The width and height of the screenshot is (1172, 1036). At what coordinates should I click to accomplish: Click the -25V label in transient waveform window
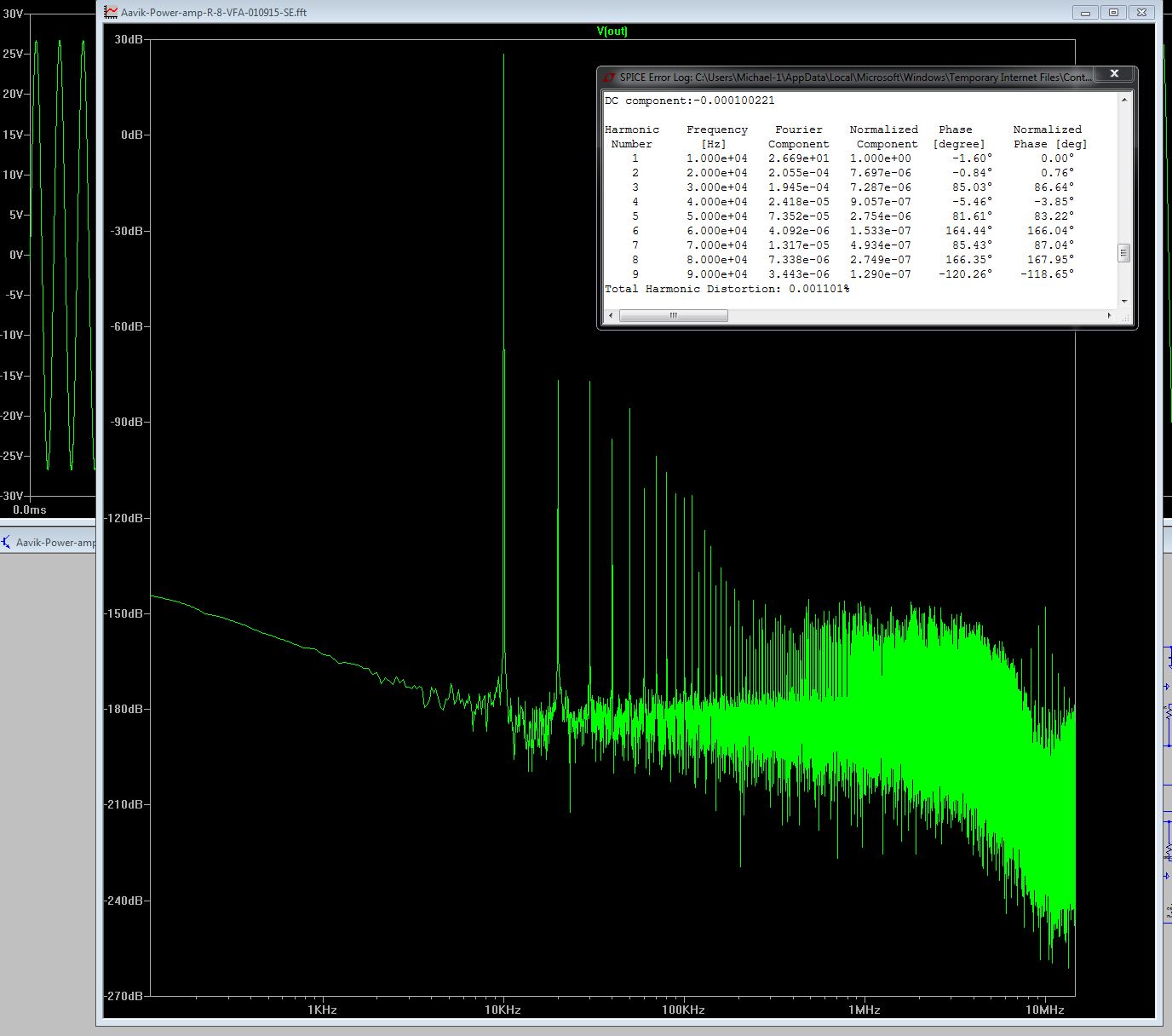point(11,456)
